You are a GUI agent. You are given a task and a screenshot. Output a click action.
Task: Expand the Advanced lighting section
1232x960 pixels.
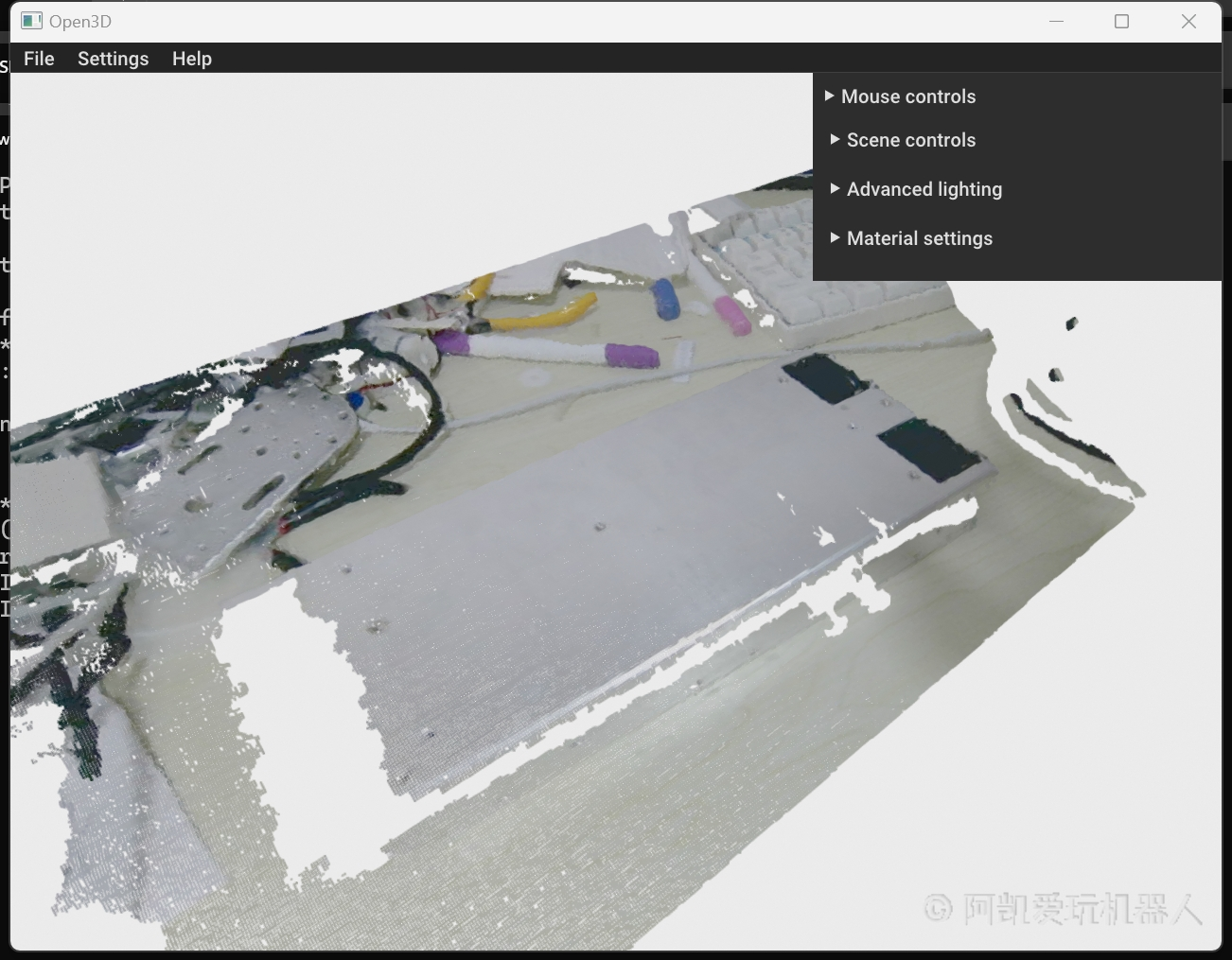pos(924,189)
